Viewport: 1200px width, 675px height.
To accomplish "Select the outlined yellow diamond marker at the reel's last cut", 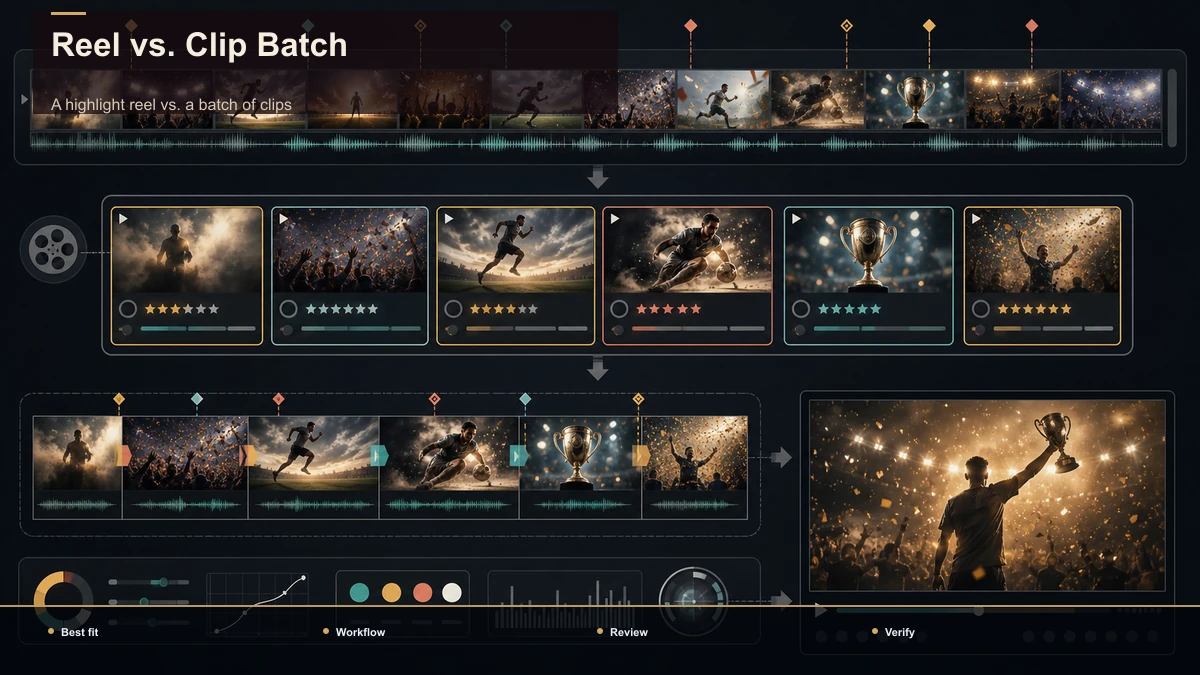I will (x=638, y=399).
